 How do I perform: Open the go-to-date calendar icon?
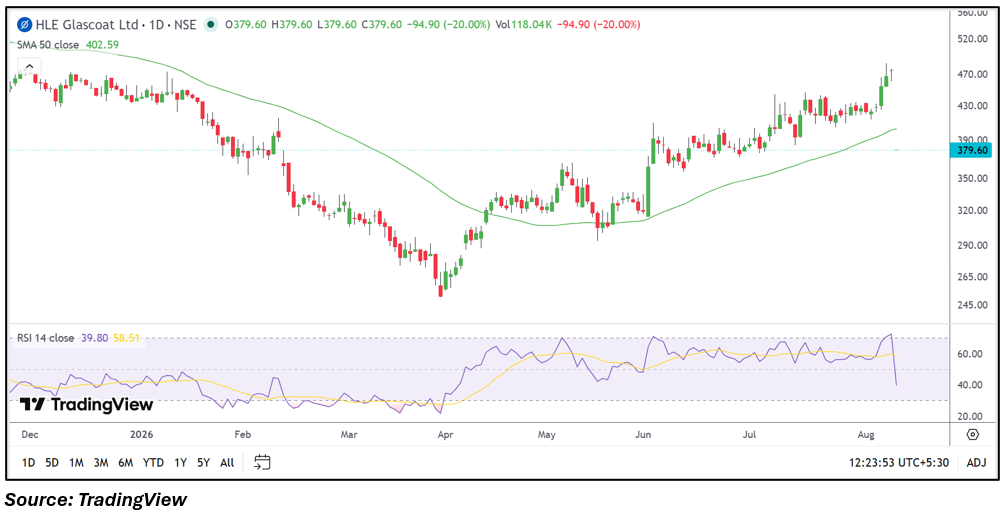(263, 462)
